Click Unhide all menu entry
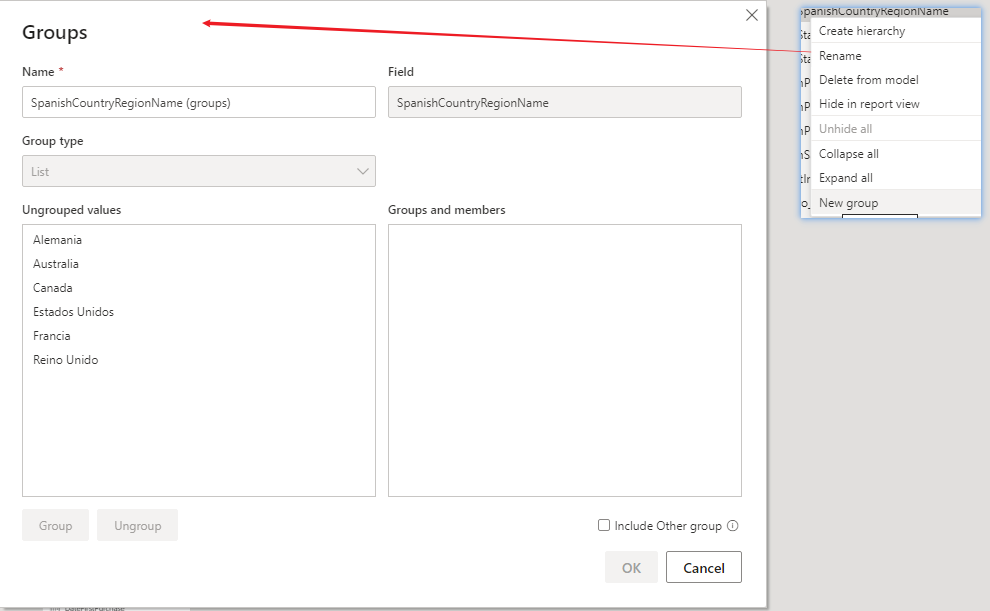This screenshot has width=990, height=611. click(895, 129)
